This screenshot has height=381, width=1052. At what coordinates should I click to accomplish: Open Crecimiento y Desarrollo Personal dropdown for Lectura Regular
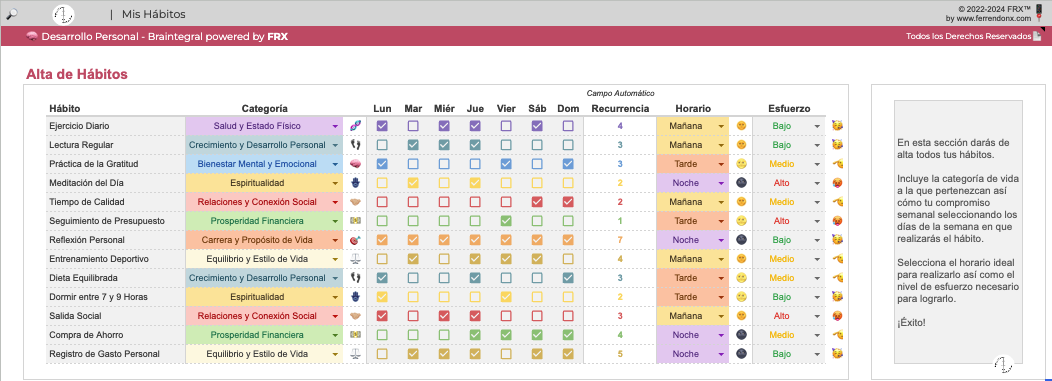click(x=335, y=145)
